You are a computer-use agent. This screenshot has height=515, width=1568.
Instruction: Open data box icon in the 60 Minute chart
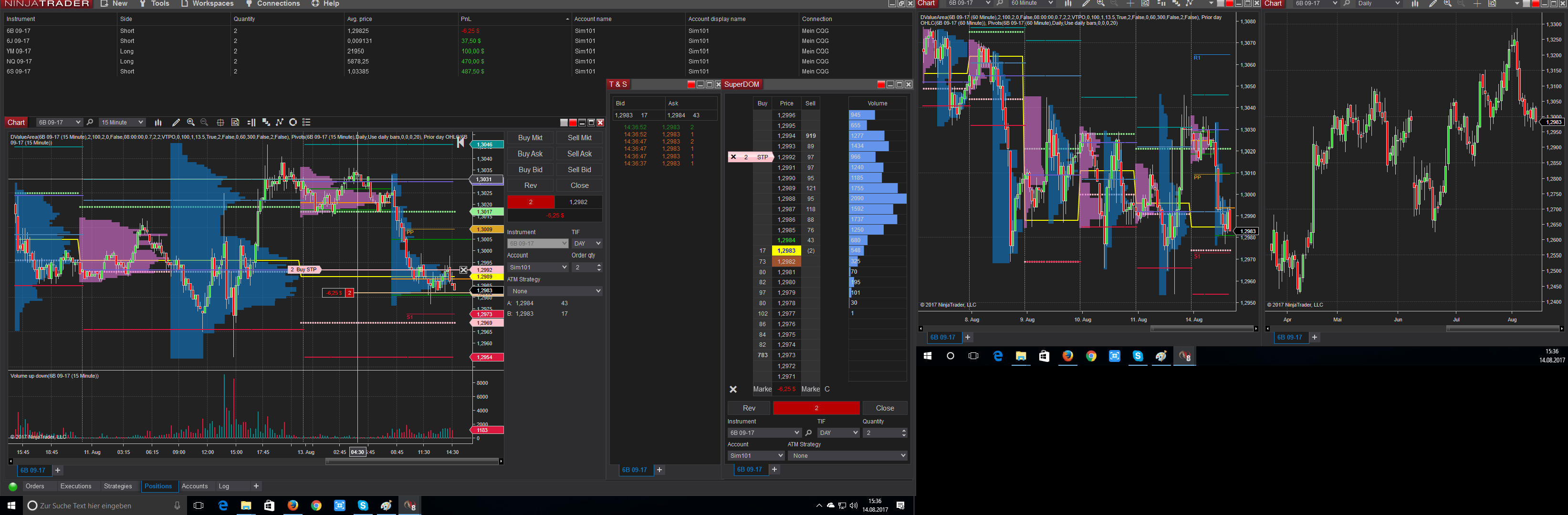(1145, 4)
